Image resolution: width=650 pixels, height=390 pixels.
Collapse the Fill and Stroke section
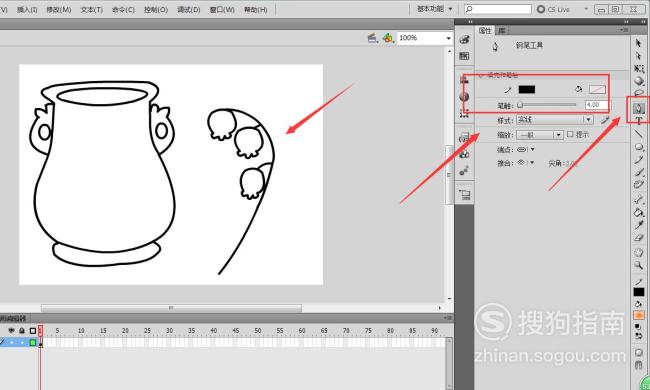coord(481,75)
